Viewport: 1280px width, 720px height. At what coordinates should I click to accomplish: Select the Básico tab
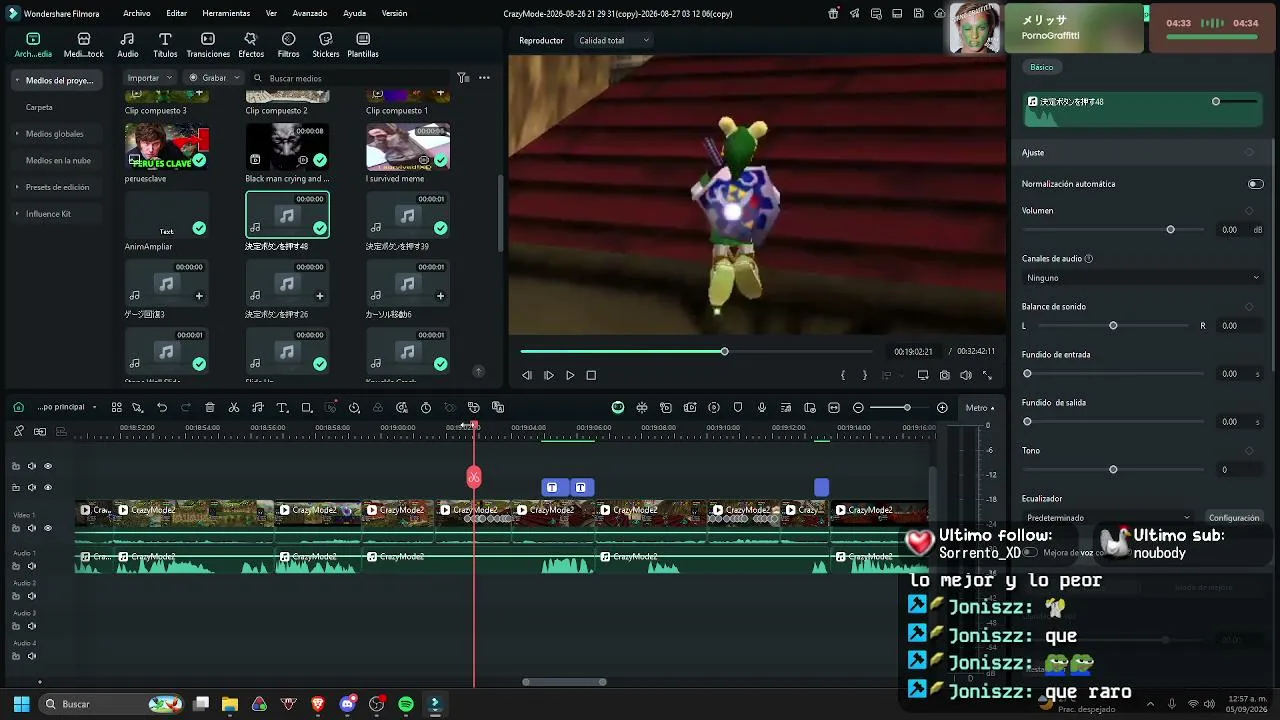click(x=1042, y=67)
